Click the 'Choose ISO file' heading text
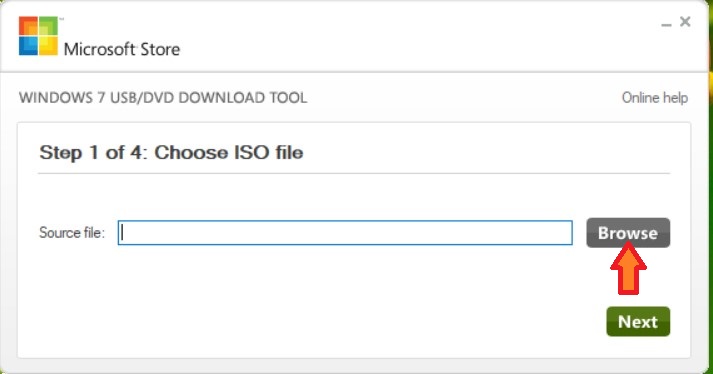This screenshot has width=713, height=374. coord(229,152)
